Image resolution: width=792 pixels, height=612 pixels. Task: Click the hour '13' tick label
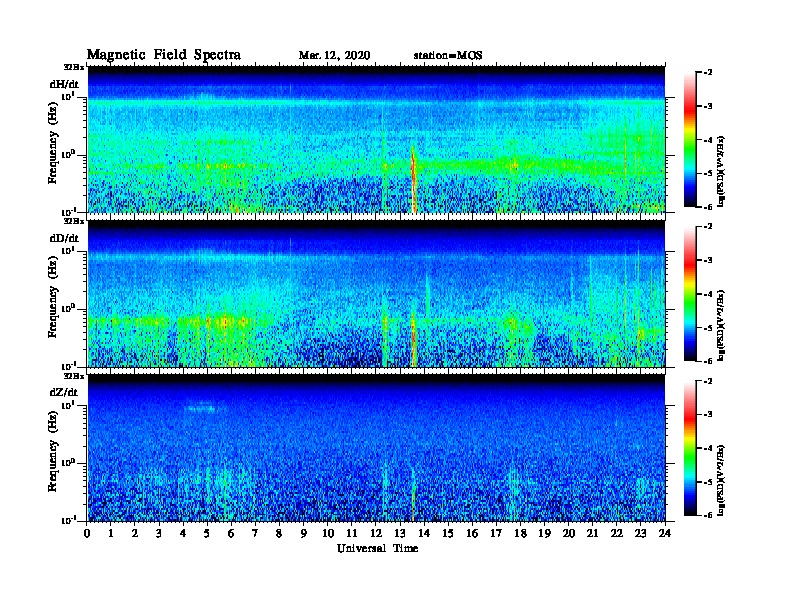click(x=400, y=534)
